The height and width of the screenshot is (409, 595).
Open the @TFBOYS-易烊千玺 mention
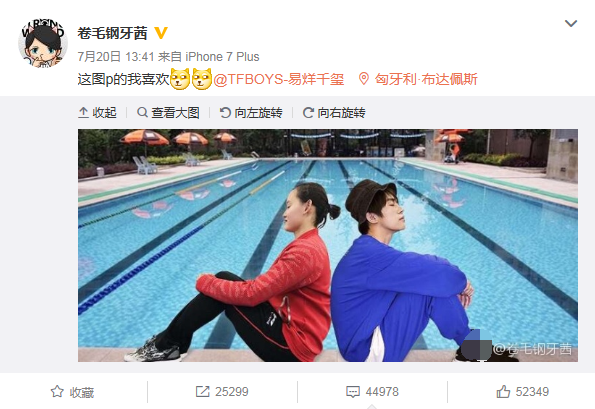pos(279,79)
